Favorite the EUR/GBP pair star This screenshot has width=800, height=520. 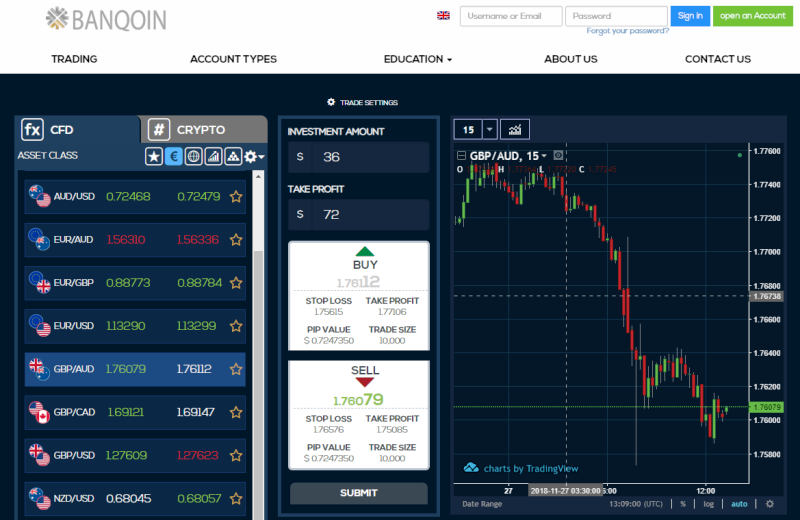(236, 283)
